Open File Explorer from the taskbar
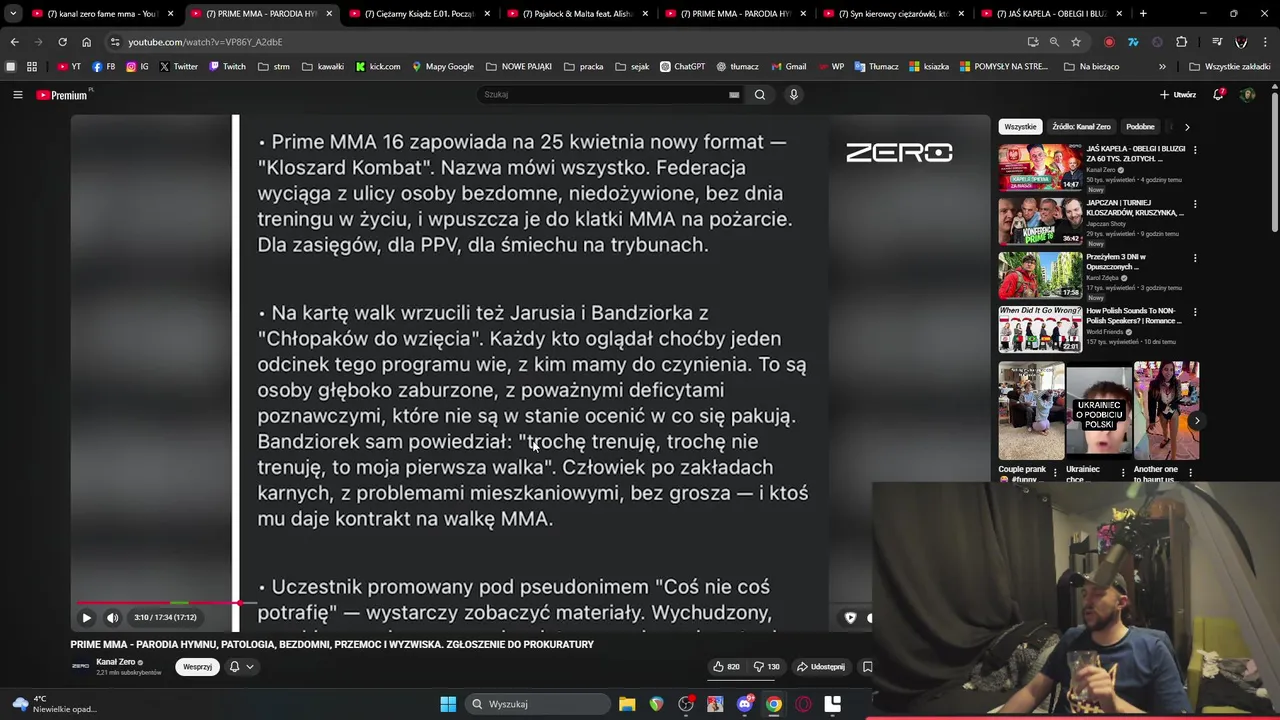Image resolution: width=1280 pixels, height=720 pixels. pos(627,704)
